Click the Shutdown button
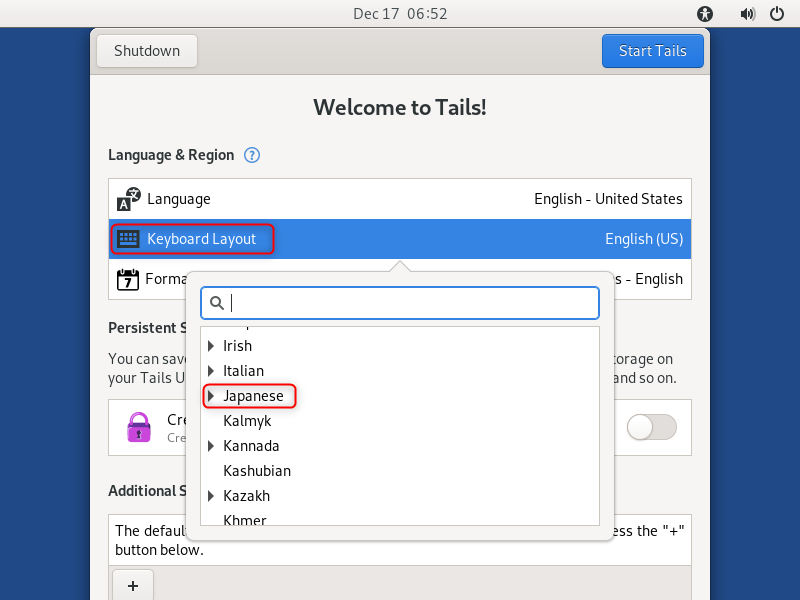Viewport: 800px width, 600px height. point(147,51)
